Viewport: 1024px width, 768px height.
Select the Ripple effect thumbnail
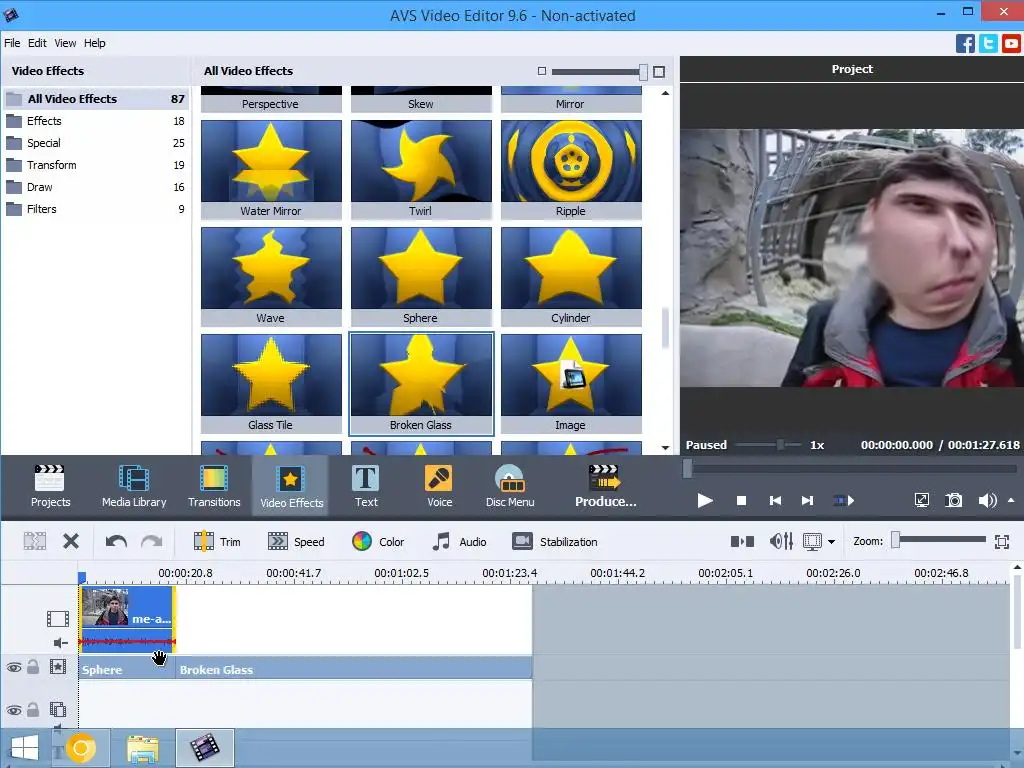point(571,169)
